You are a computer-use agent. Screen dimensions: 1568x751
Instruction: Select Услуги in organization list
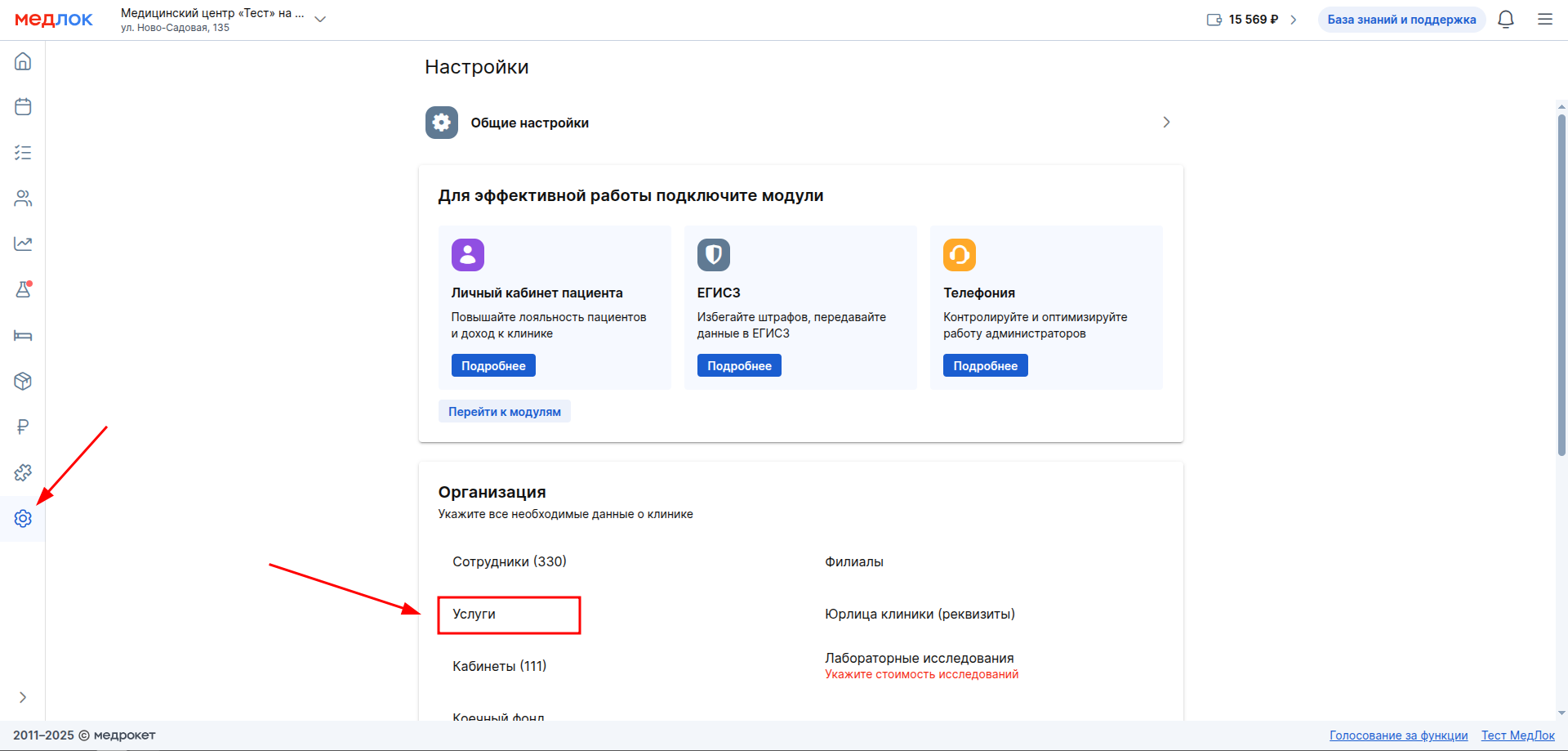474,615
